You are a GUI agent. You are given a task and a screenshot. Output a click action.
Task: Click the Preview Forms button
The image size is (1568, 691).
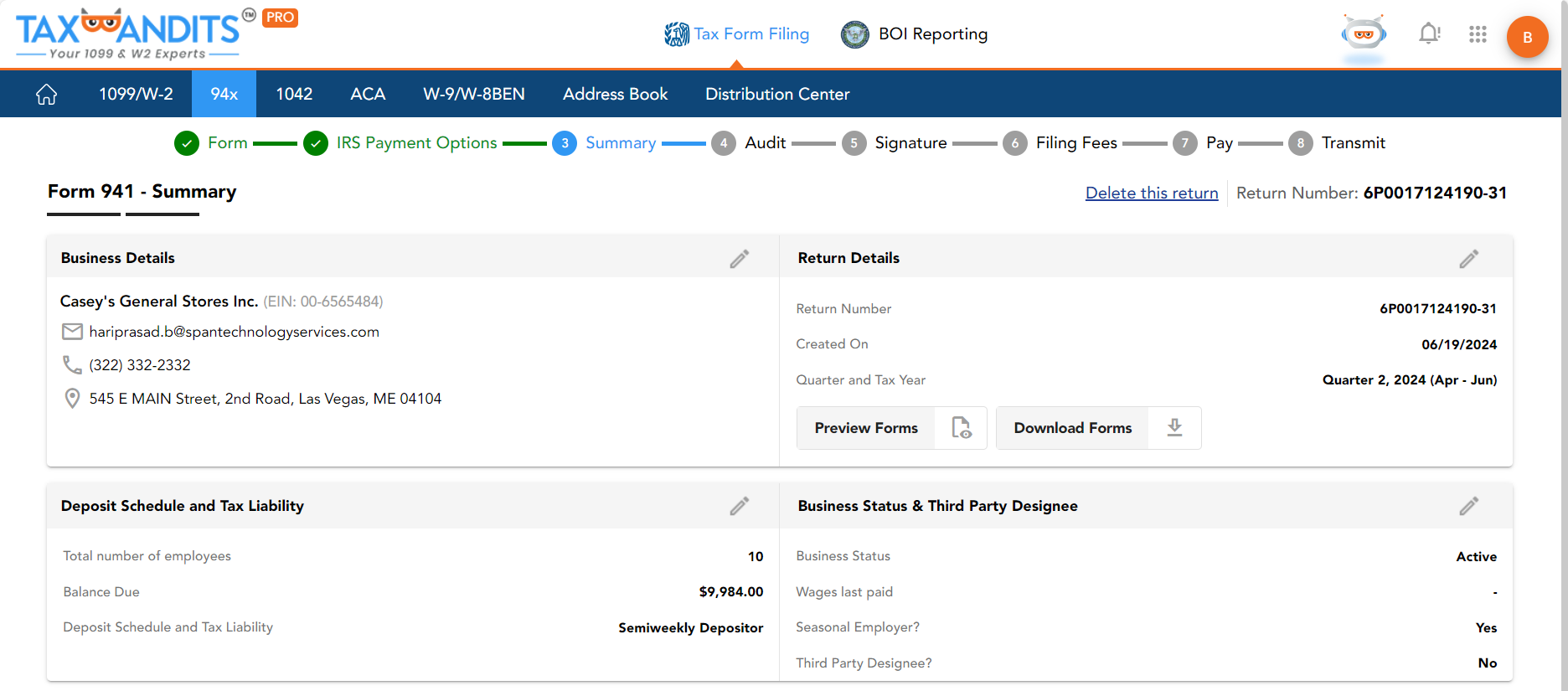pos(891,428)
